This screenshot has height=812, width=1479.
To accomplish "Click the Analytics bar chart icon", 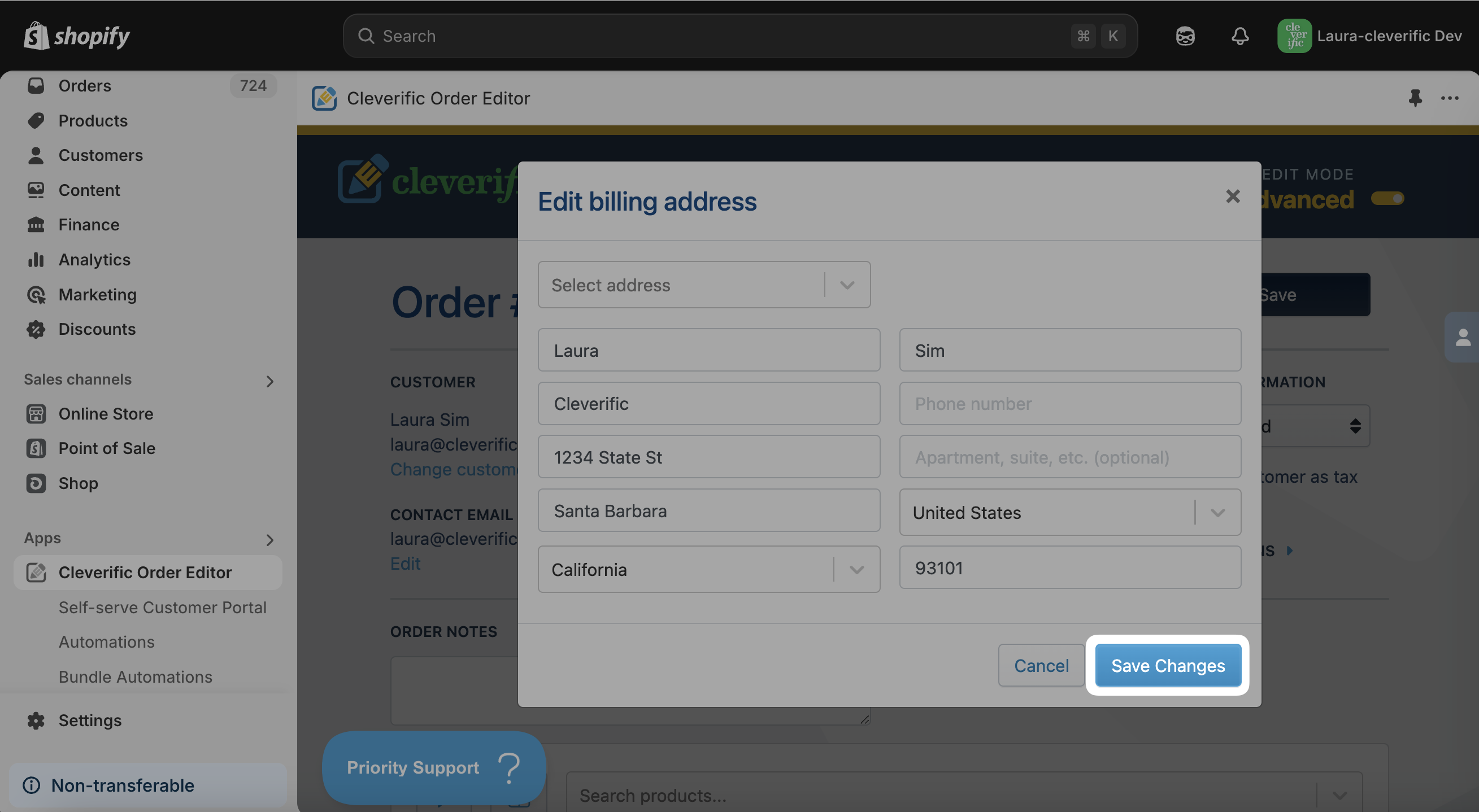I will 36,259.
